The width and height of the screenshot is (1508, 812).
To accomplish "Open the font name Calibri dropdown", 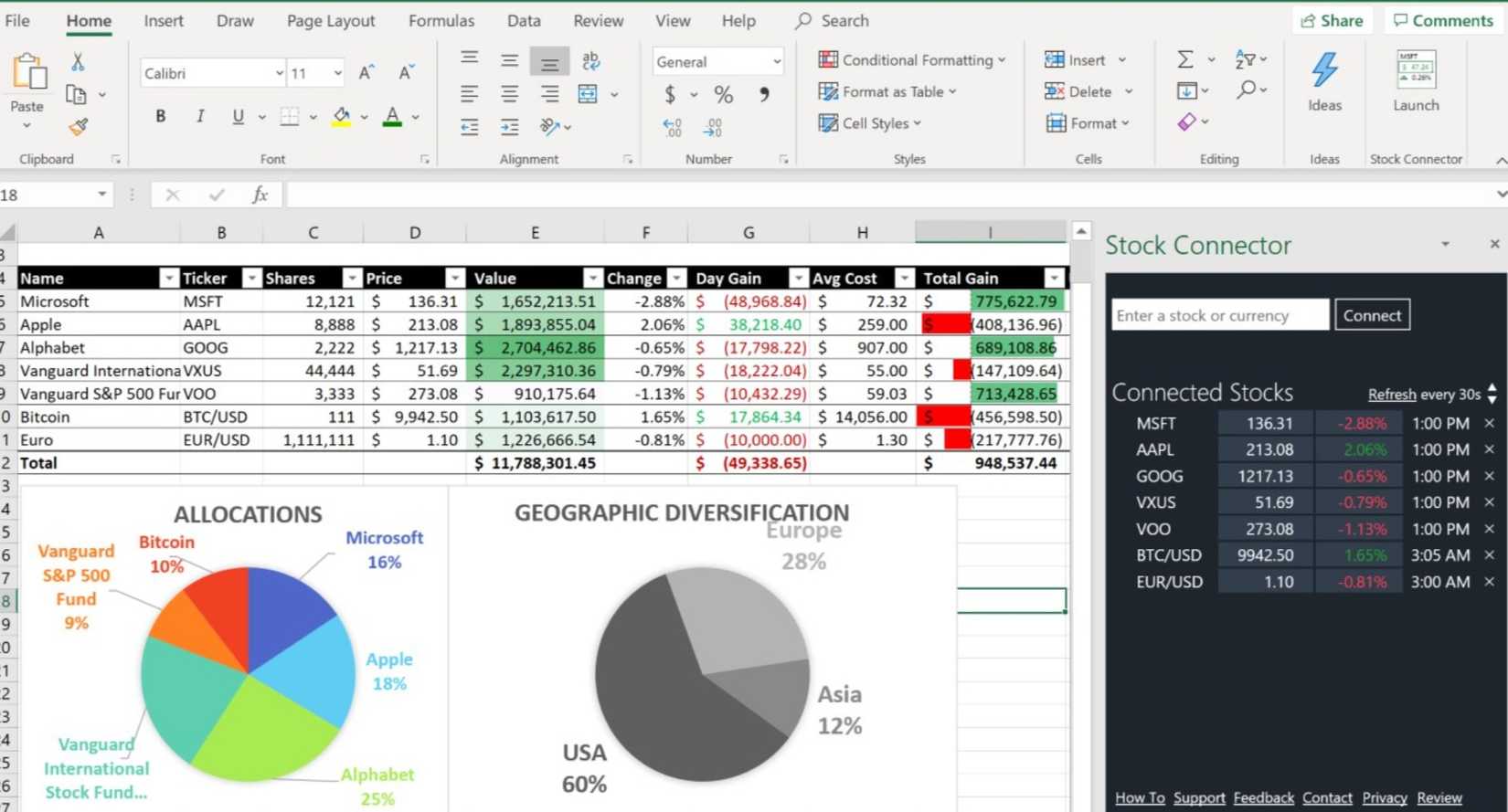I will [279, 73].
